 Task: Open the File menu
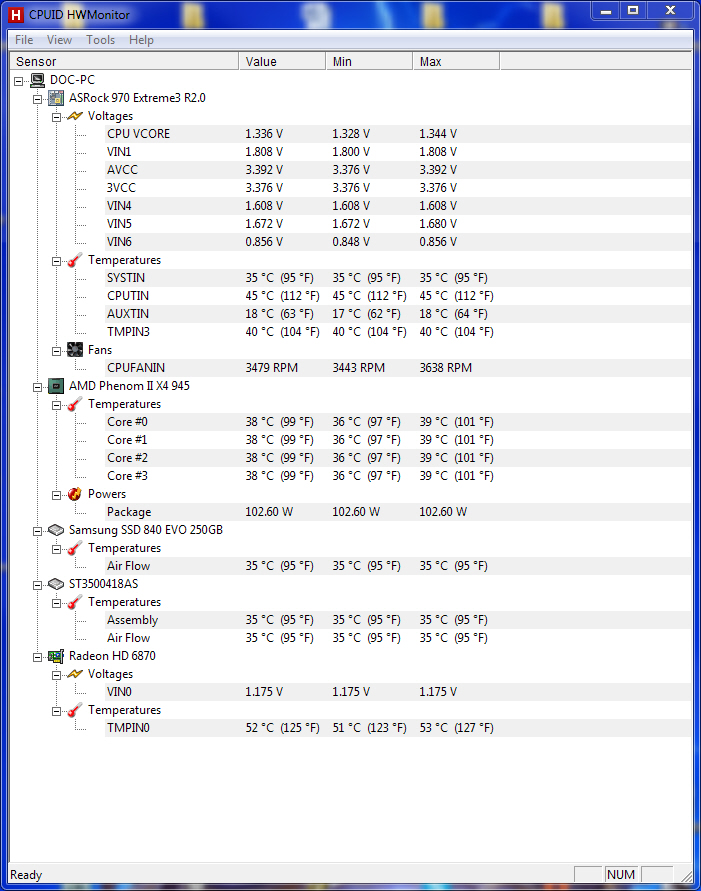[x=24, y=40]
